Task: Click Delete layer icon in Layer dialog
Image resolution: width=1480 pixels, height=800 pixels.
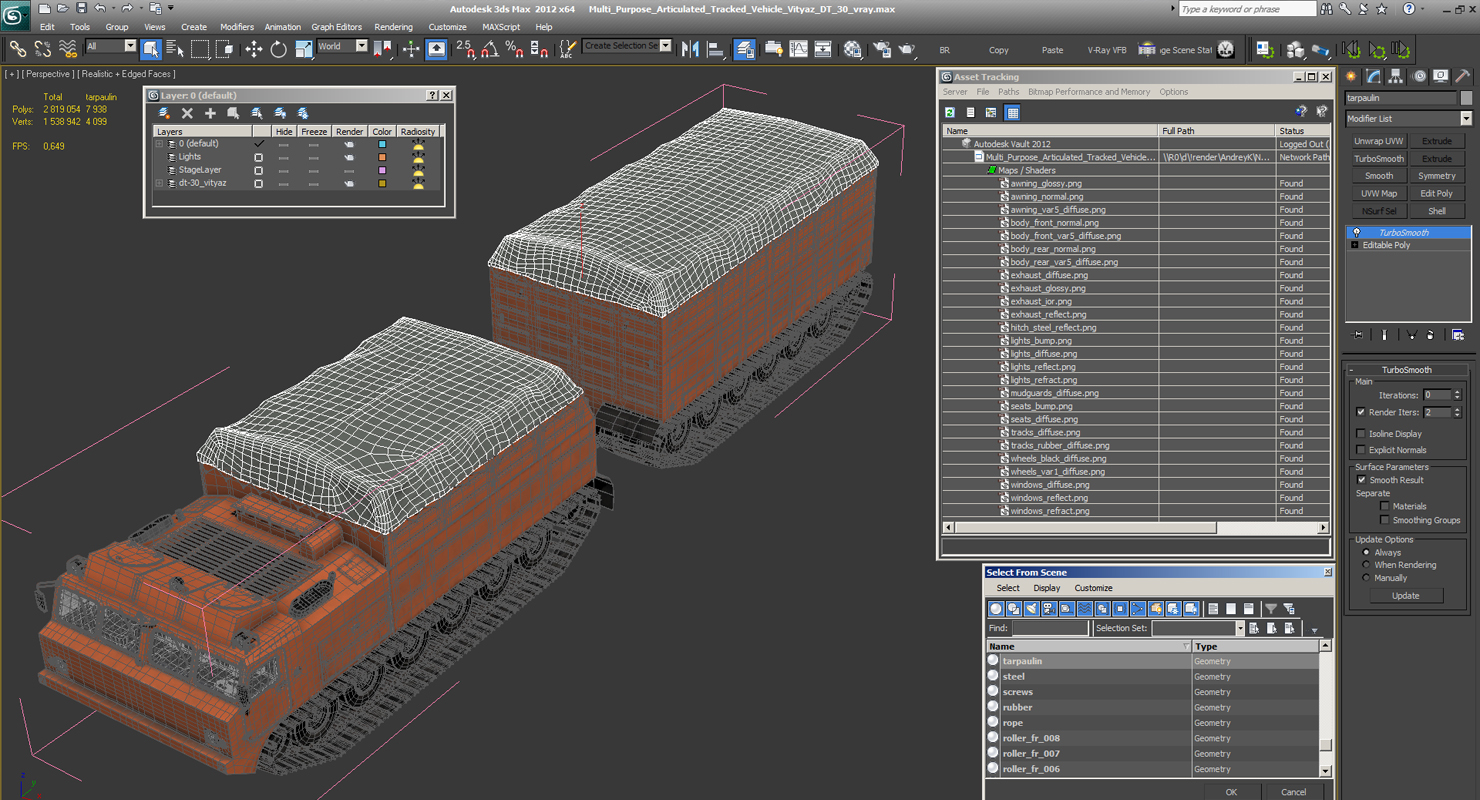Action: (187, 113)
